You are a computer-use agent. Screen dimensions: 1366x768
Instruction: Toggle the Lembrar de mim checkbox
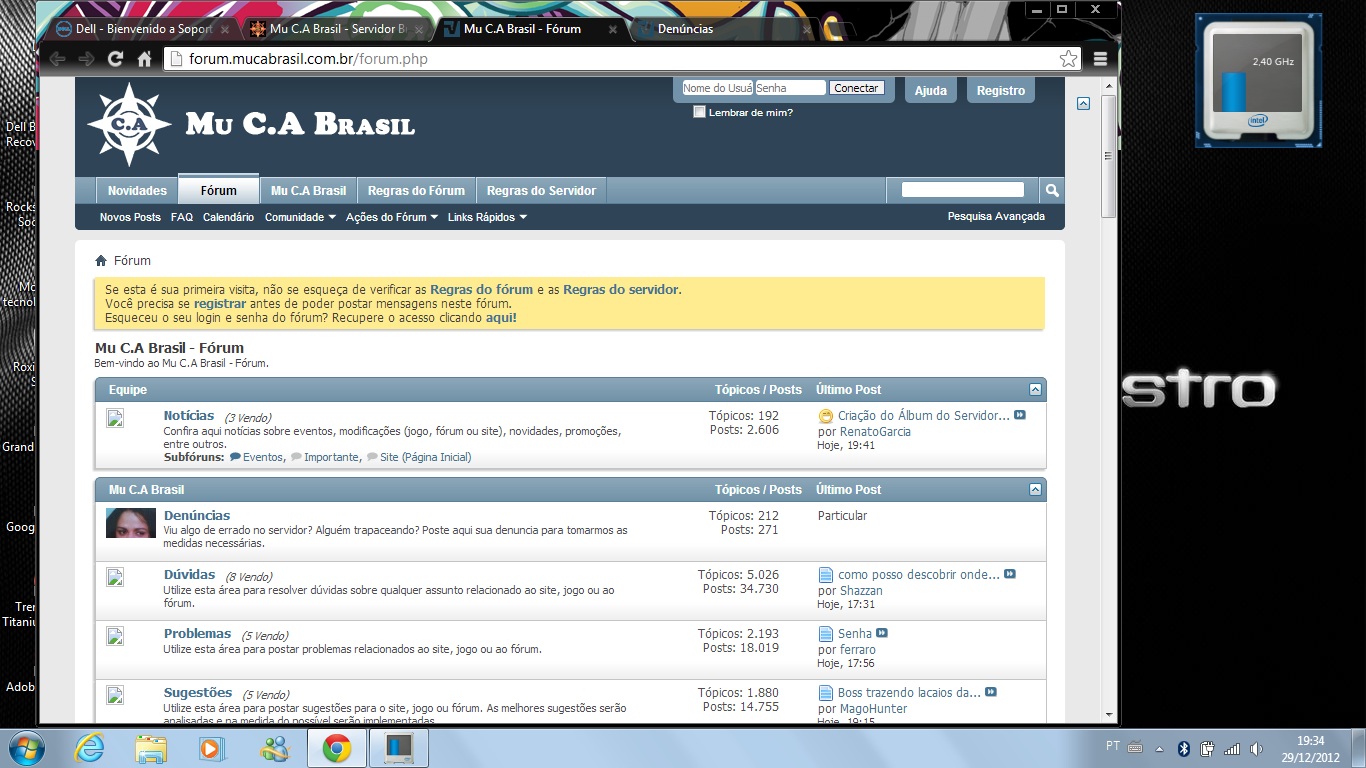[x=700, y=112]
